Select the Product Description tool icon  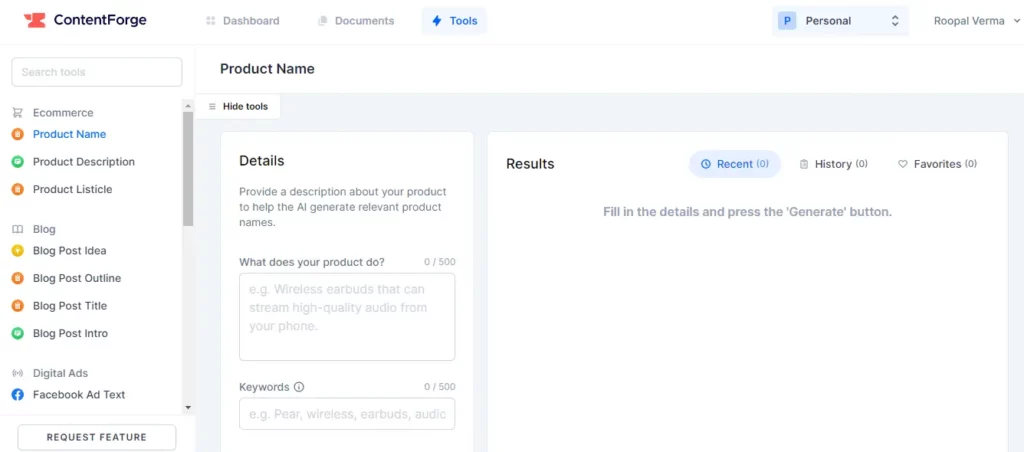(17, 162)
